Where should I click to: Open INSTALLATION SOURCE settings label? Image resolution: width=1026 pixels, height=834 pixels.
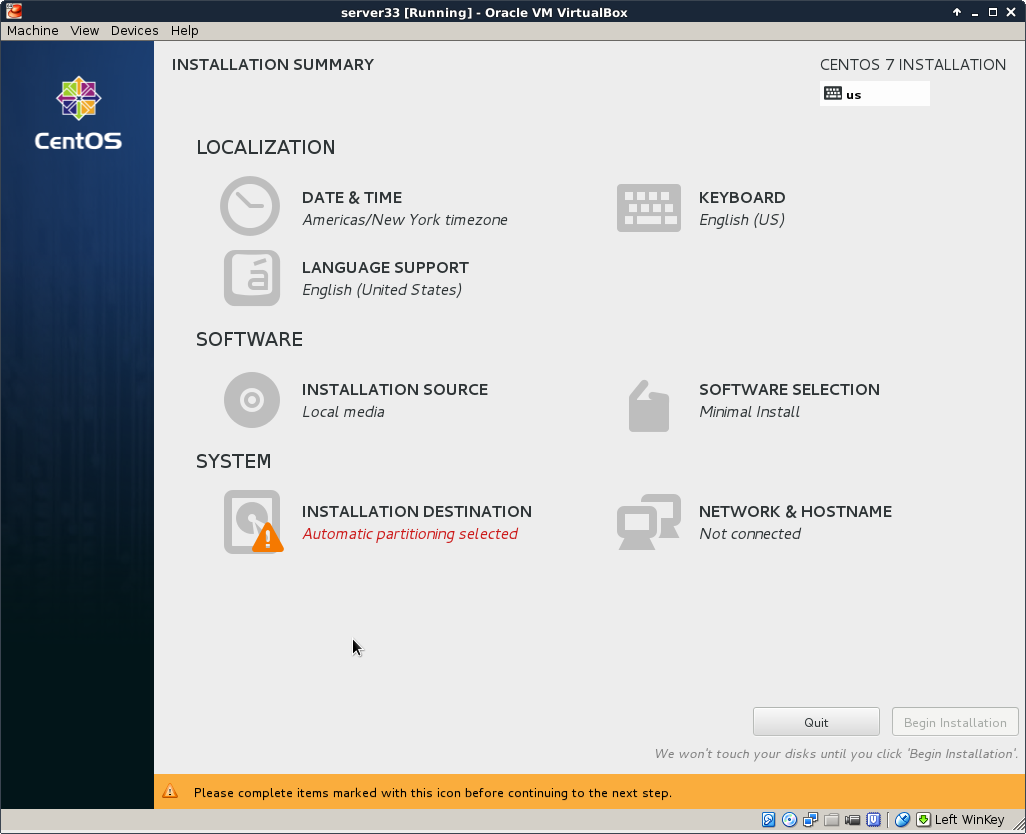pyautogui.click(x=395, y=389)
